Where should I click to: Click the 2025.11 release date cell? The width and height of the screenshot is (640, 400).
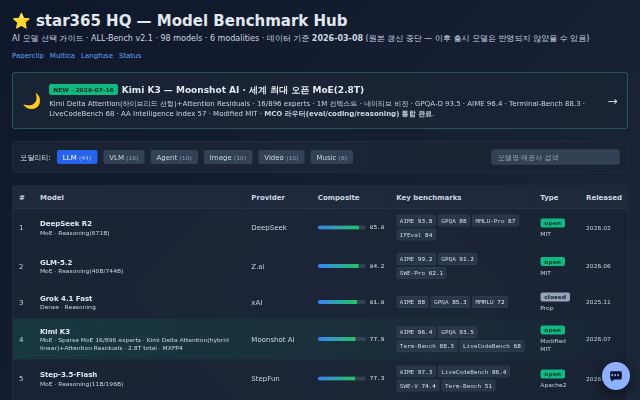click(598, 302)
